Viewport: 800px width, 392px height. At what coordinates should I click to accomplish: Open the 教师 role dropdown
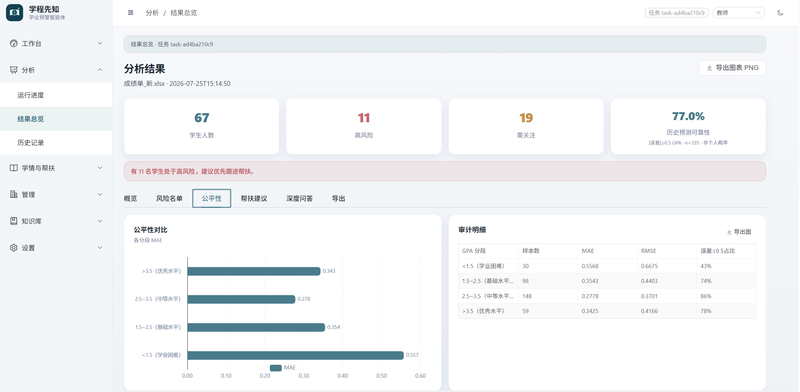pyautogui.click(x=738, y=13)
